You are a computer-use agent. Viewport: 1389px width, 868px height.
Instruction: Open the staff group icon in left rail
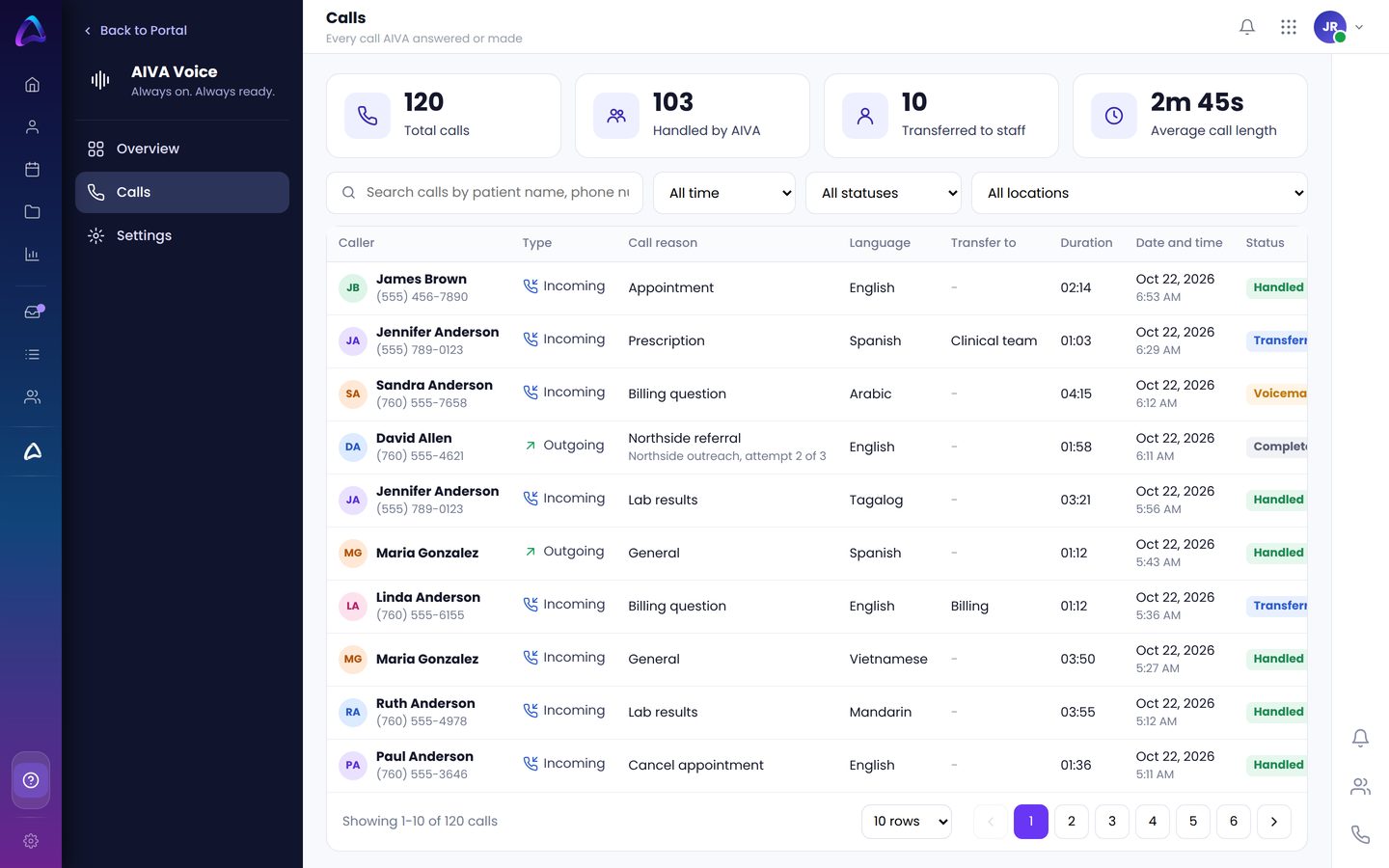32,397
